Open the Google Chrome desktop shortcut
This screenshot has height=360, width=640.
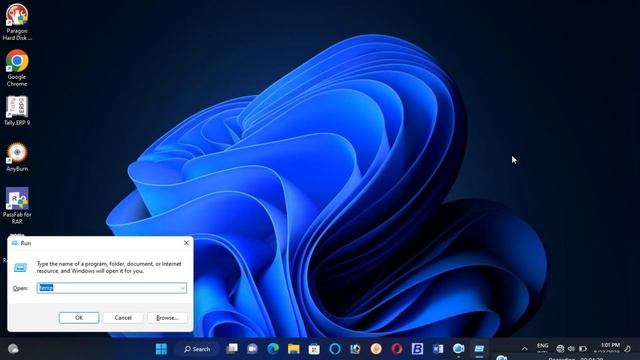[17, 68]
